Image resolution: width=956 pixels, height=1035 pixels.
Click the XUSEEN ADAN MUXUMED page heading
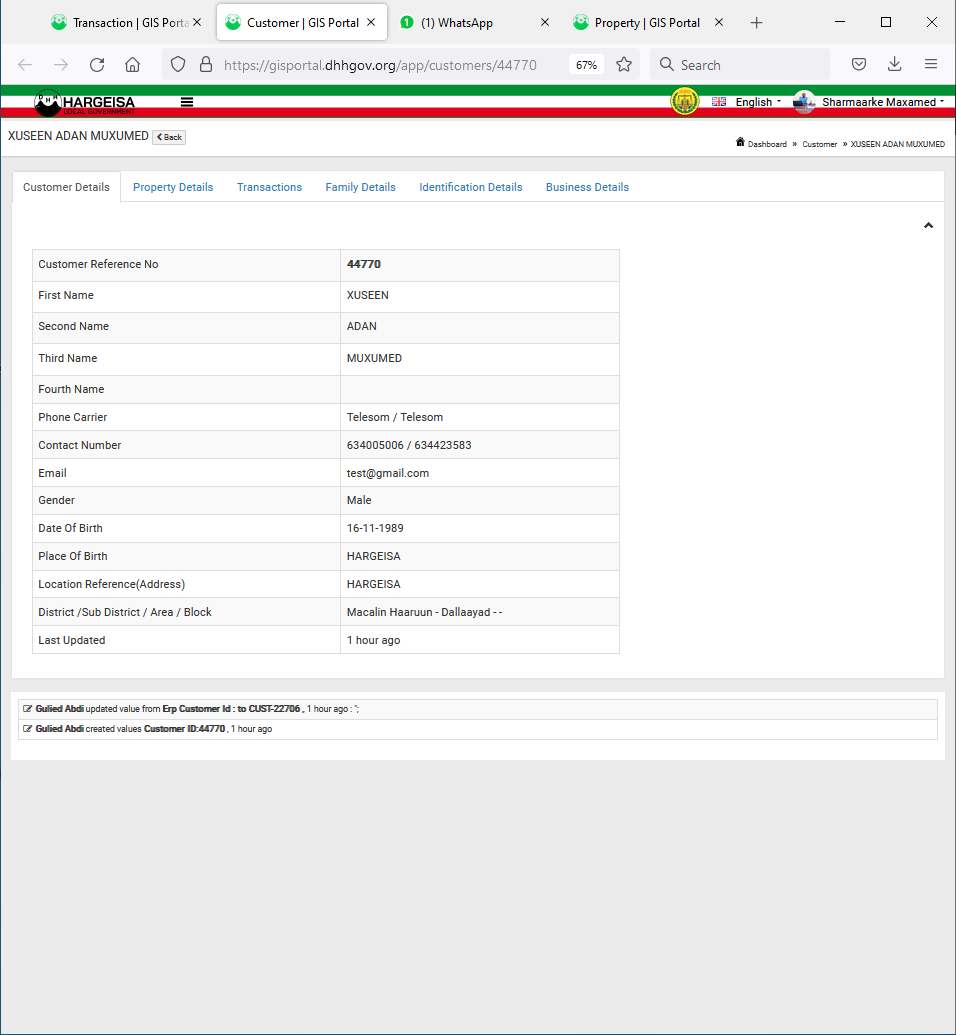pos(79,136)
